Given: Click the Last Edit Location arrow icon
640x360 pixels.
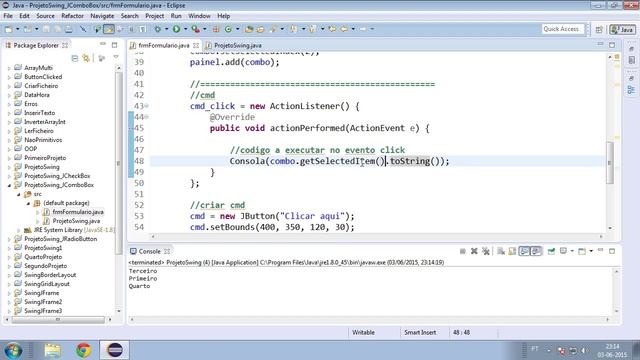Looking at the screenshot, I should pos(332,29).
